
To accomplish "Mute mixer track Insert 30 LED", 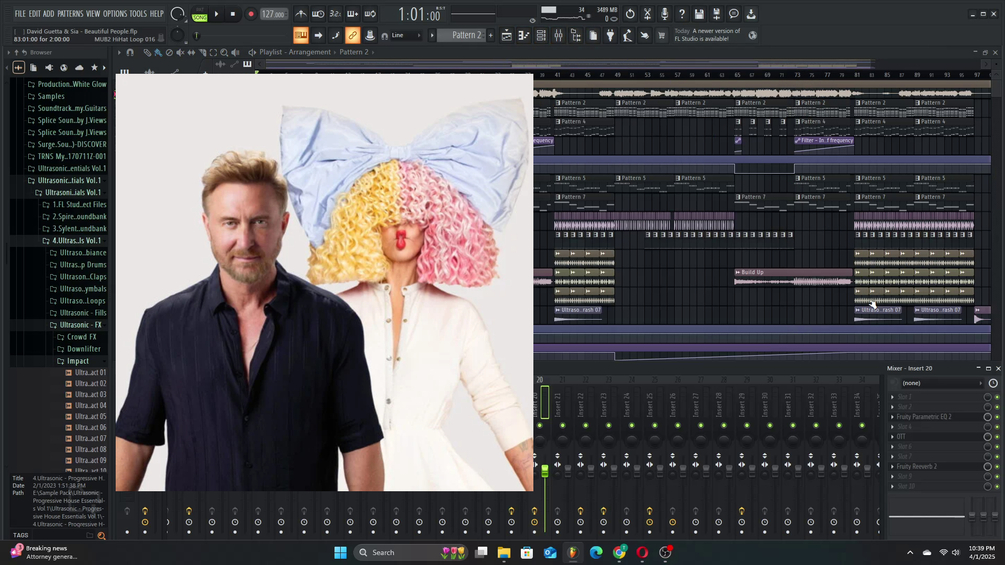I will coord(770,425).
